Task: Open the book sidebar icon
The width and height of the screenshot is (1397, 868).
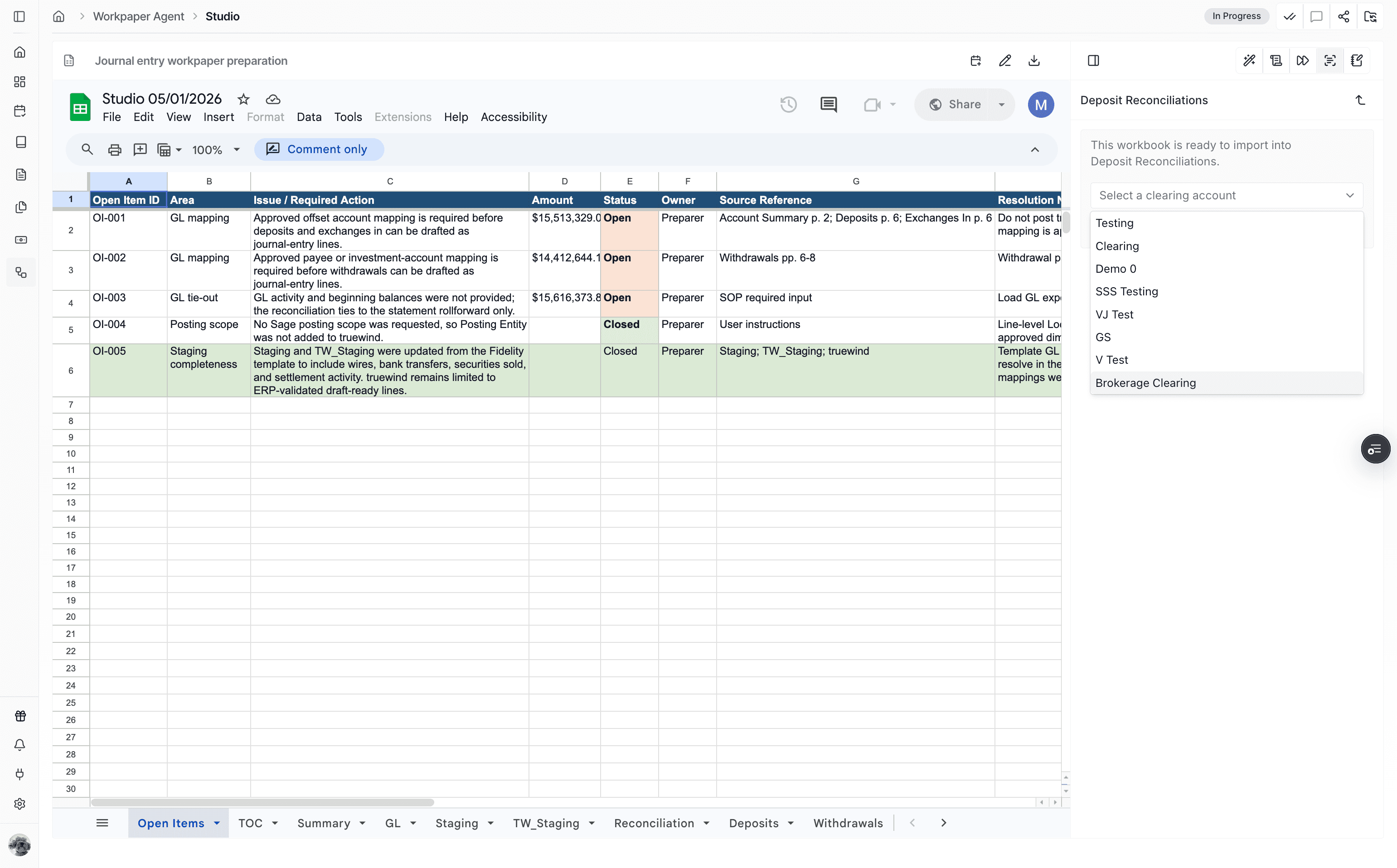Action: coord(21,142)
